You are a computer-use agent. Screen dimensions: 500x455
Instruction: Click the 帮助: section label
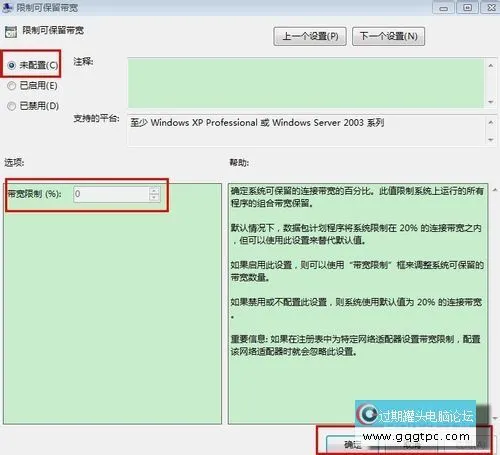pos(239,163)
